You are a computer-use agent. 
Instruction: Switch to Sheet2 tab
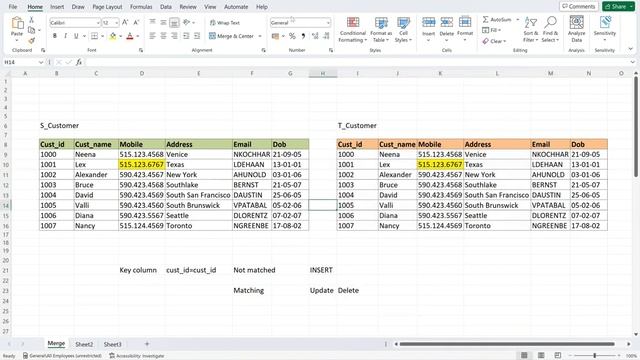click(84, 344)
